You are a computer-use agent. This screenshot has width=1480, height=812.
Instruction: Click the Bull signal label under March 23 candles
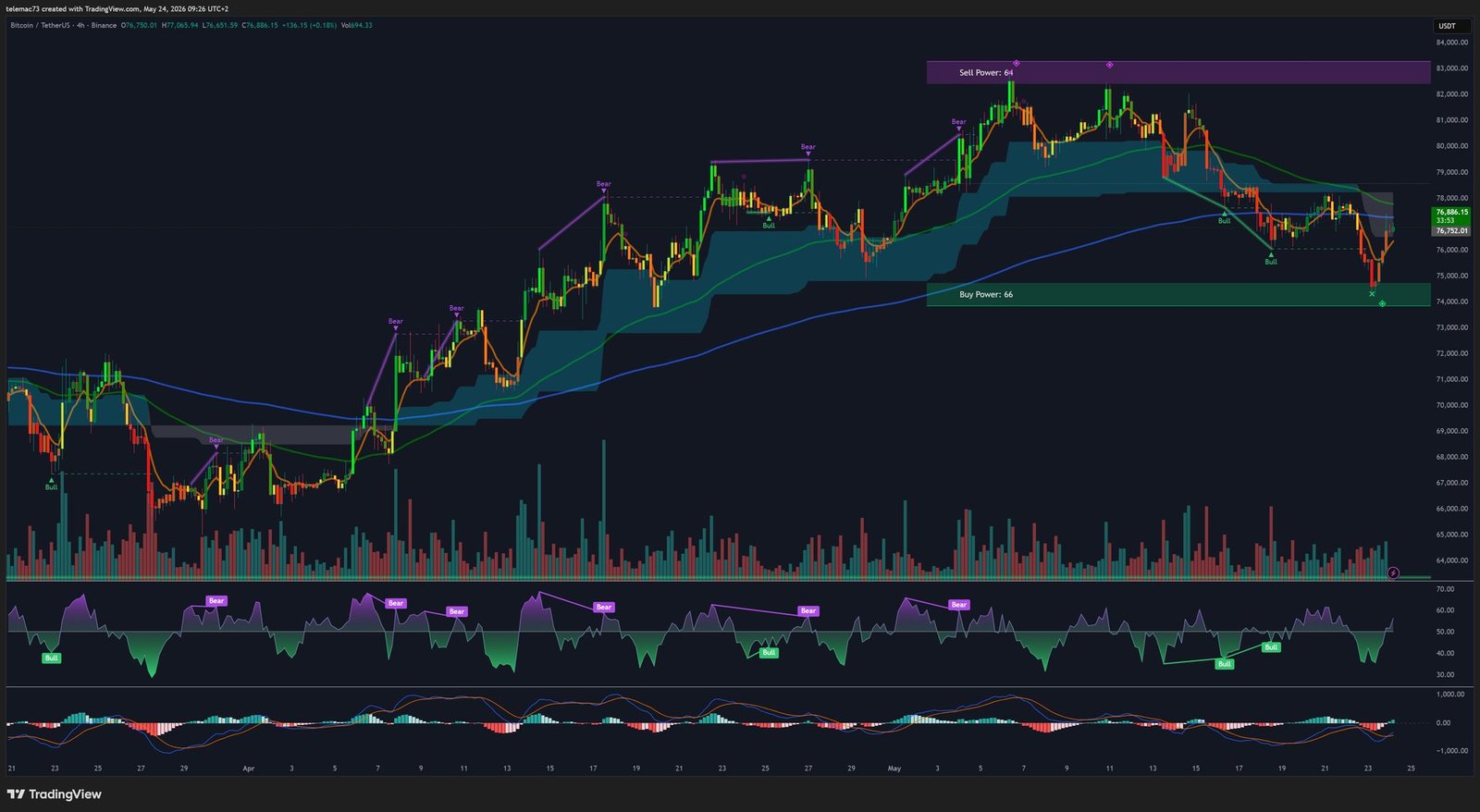(52, 486)
